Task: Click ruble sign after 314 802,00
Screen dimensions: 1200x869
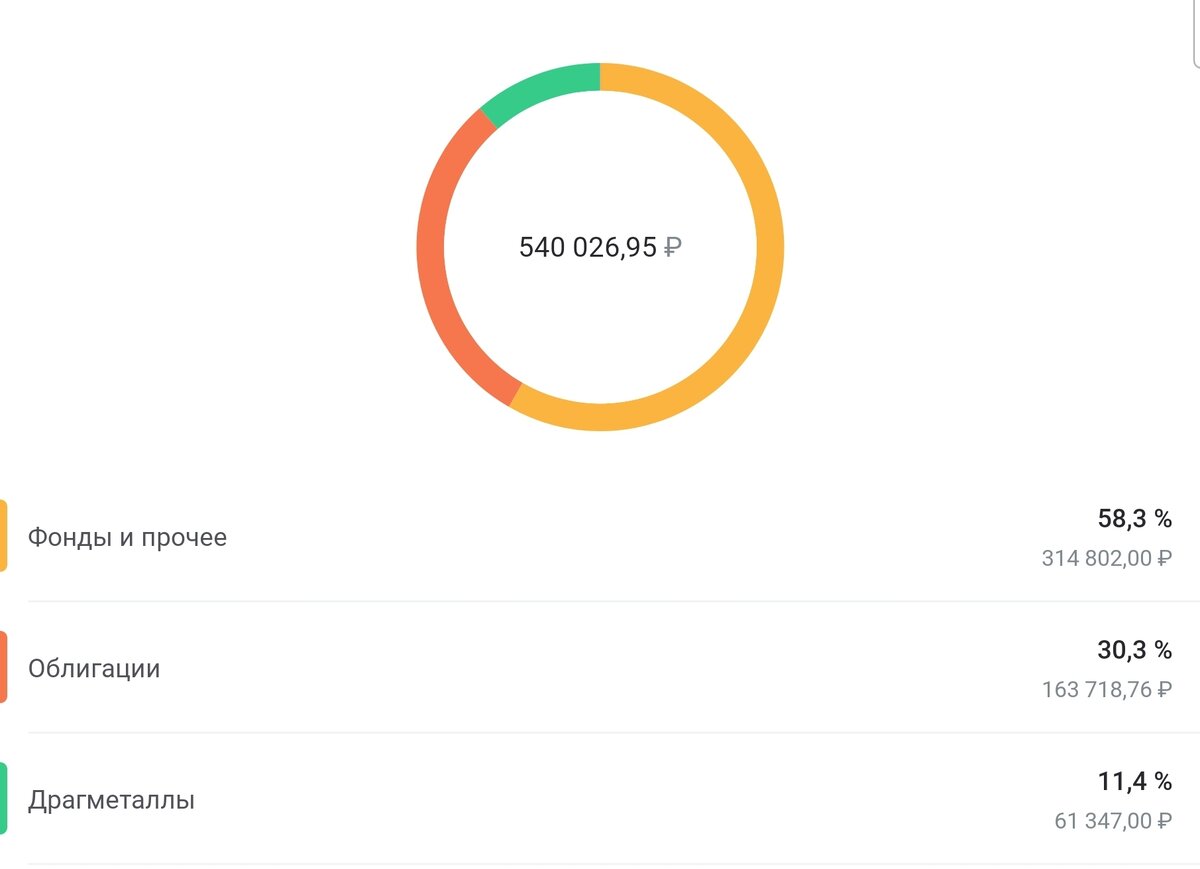Action: (1164, 559)
